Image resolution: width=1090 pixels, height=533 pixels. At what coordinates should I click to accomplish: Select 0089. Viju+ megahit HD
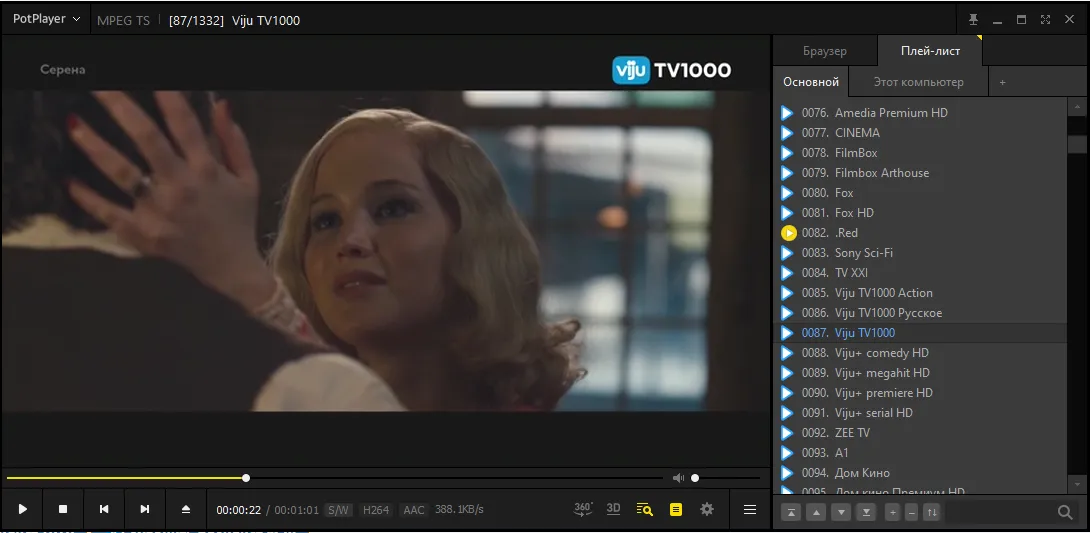click(x=920, y=373)
